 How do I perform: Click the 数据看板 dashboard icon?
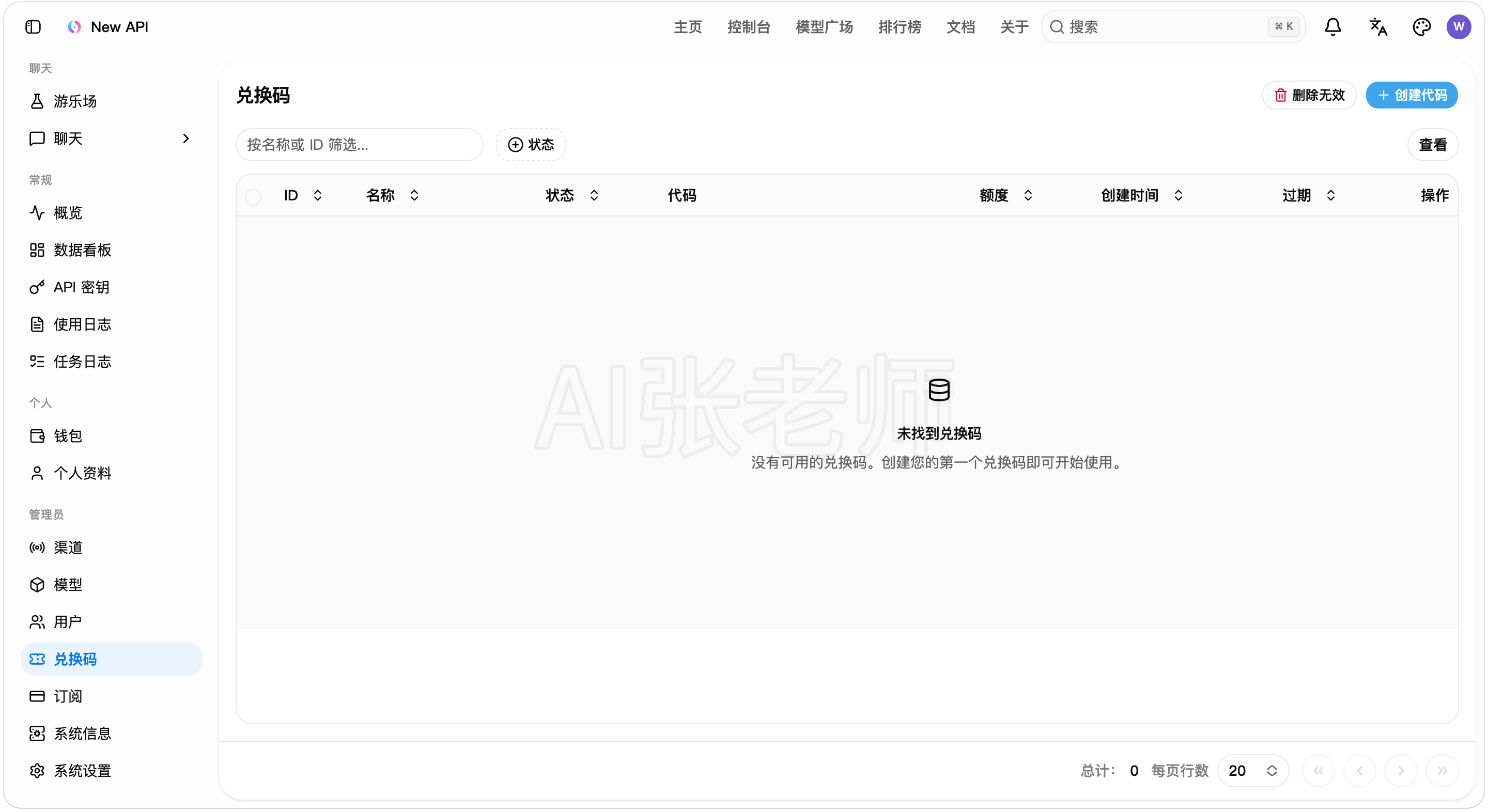37,250
